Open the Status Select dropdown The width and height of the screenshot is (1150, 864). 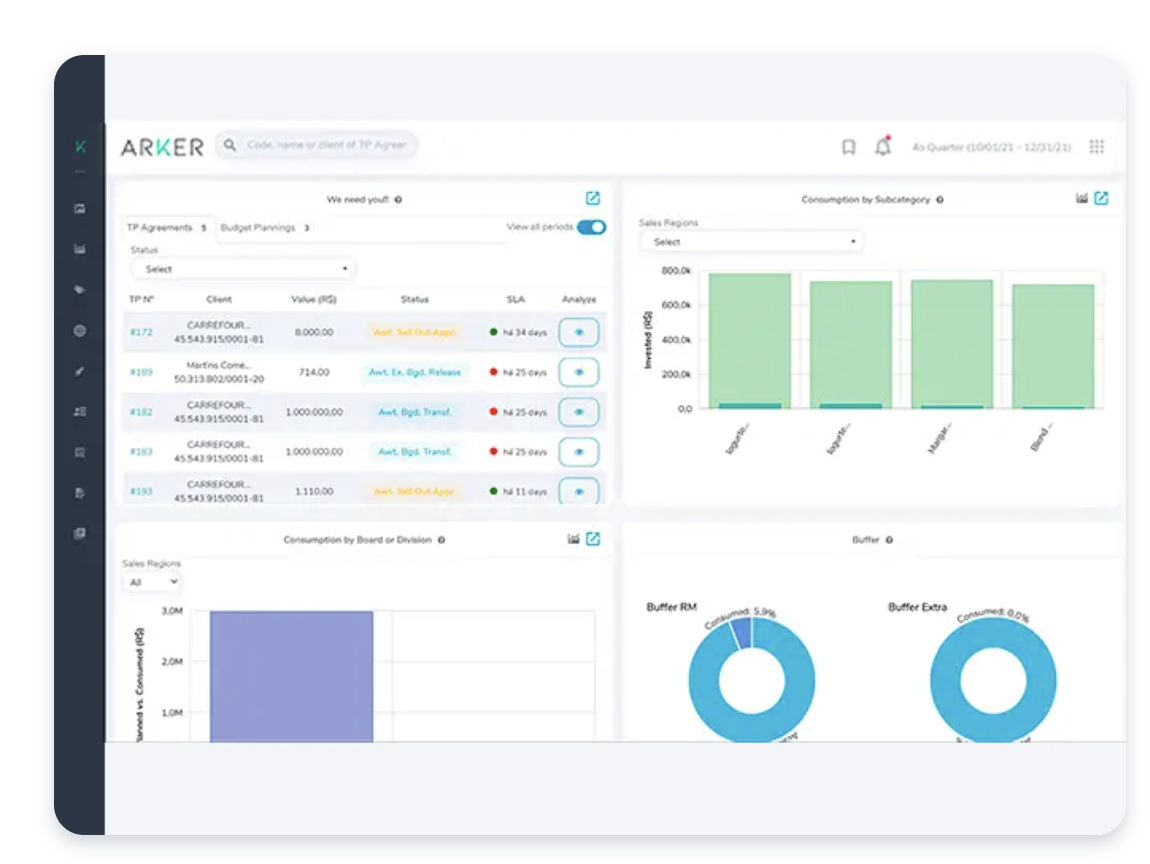pyautogui.click(x=243, y=268)
